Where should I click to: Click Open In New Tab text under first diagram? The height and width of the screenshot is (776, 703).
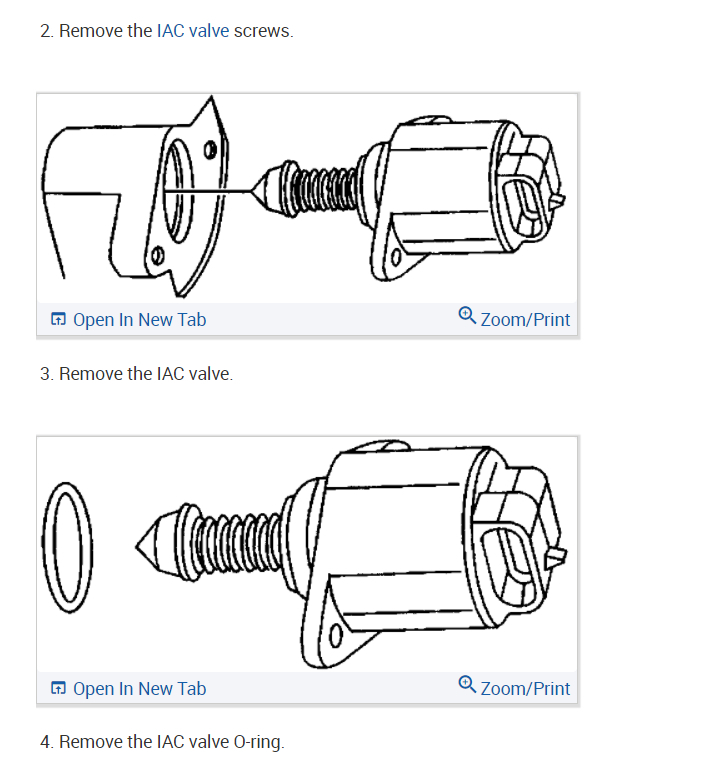(140, 320)
